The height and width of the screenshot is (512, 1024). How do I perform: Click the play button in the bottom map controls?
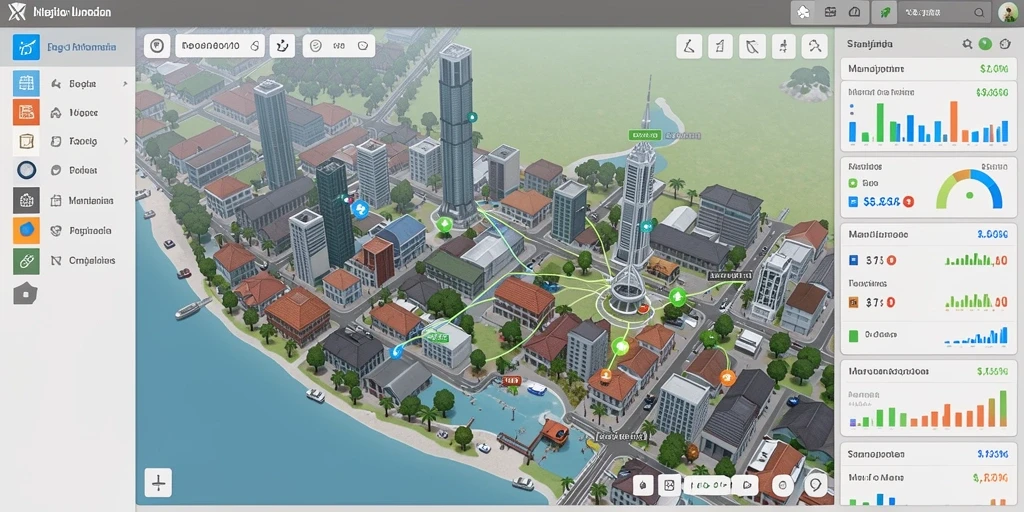747,485
